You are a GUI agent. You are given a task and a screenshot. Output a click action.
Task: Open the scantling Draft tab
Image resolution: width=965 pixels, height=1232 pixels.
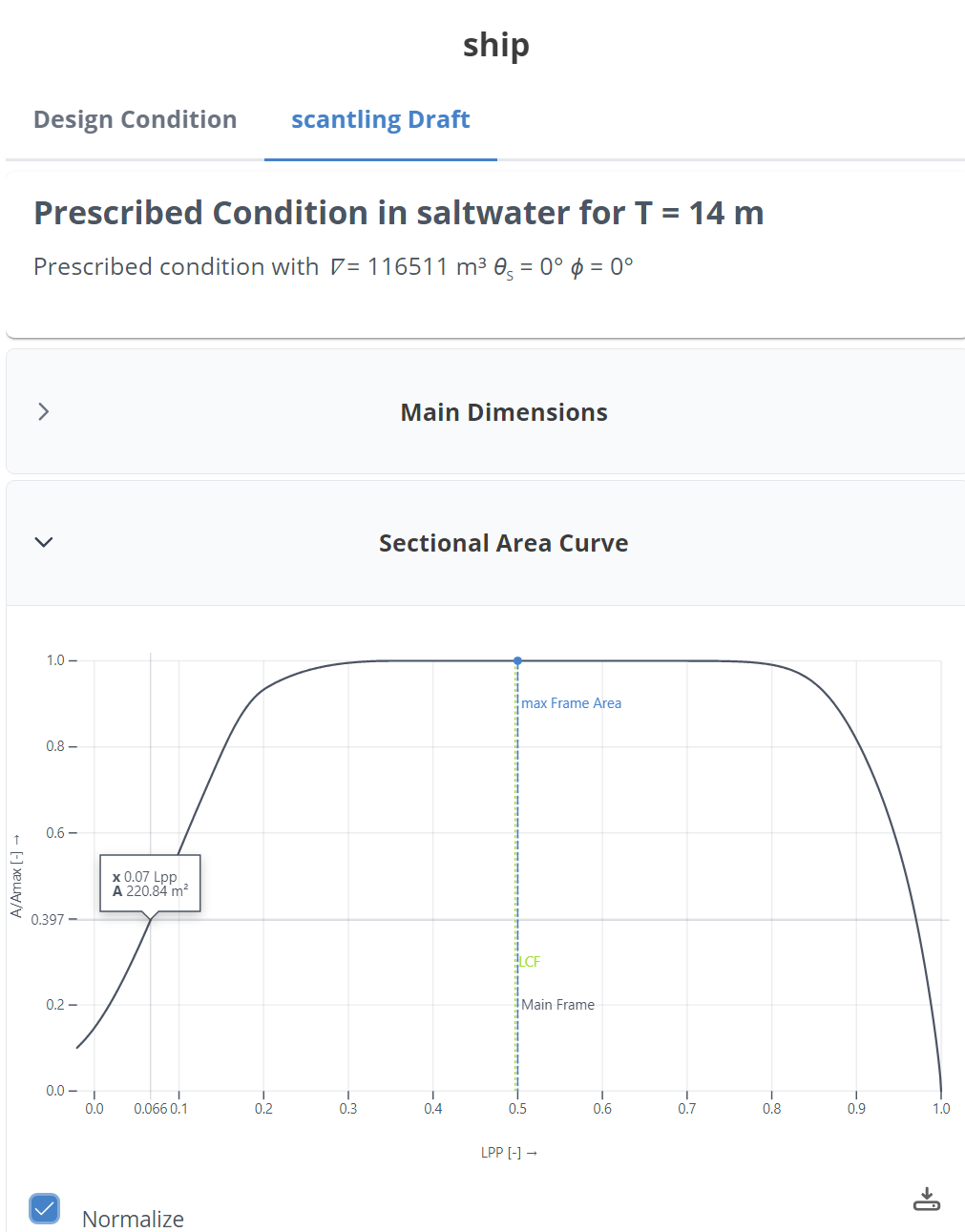coord(380,119)
